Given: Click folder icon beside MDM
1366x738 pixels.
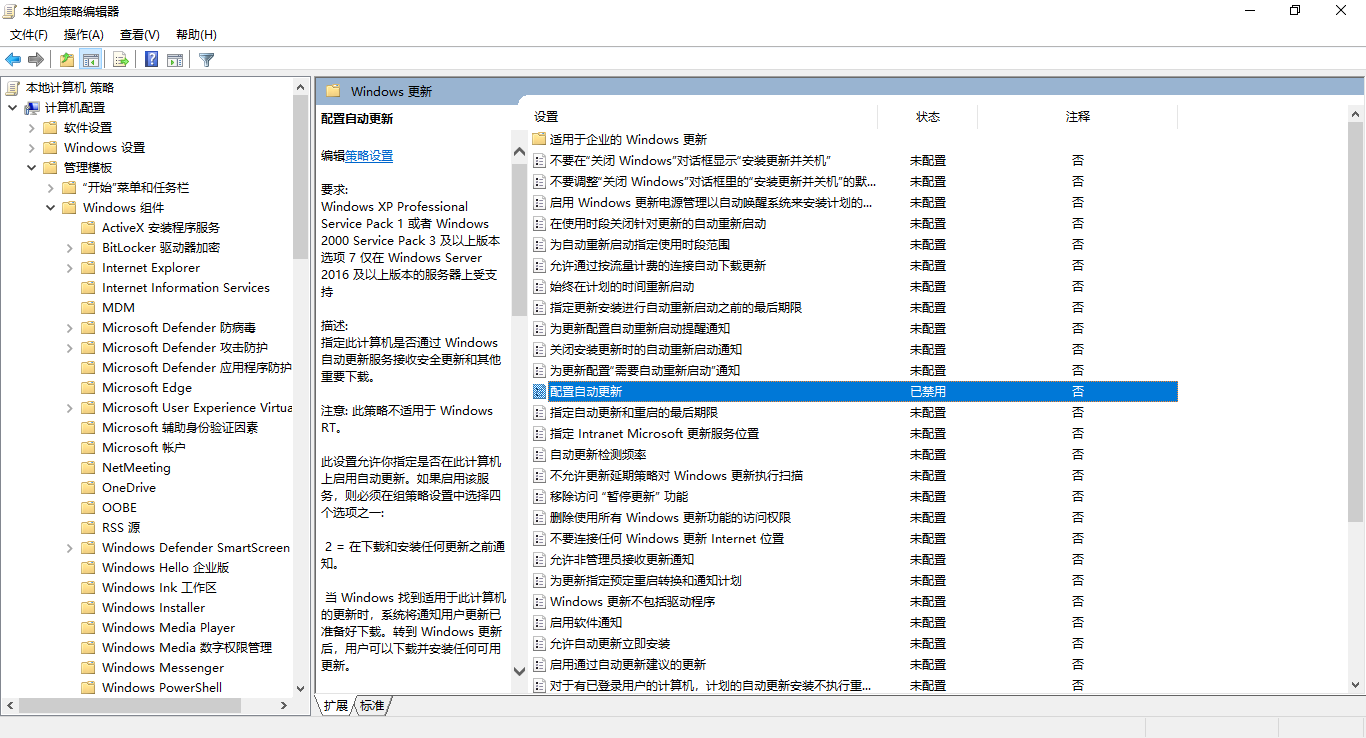Looking at the screenshot, I should coord(89,308).
